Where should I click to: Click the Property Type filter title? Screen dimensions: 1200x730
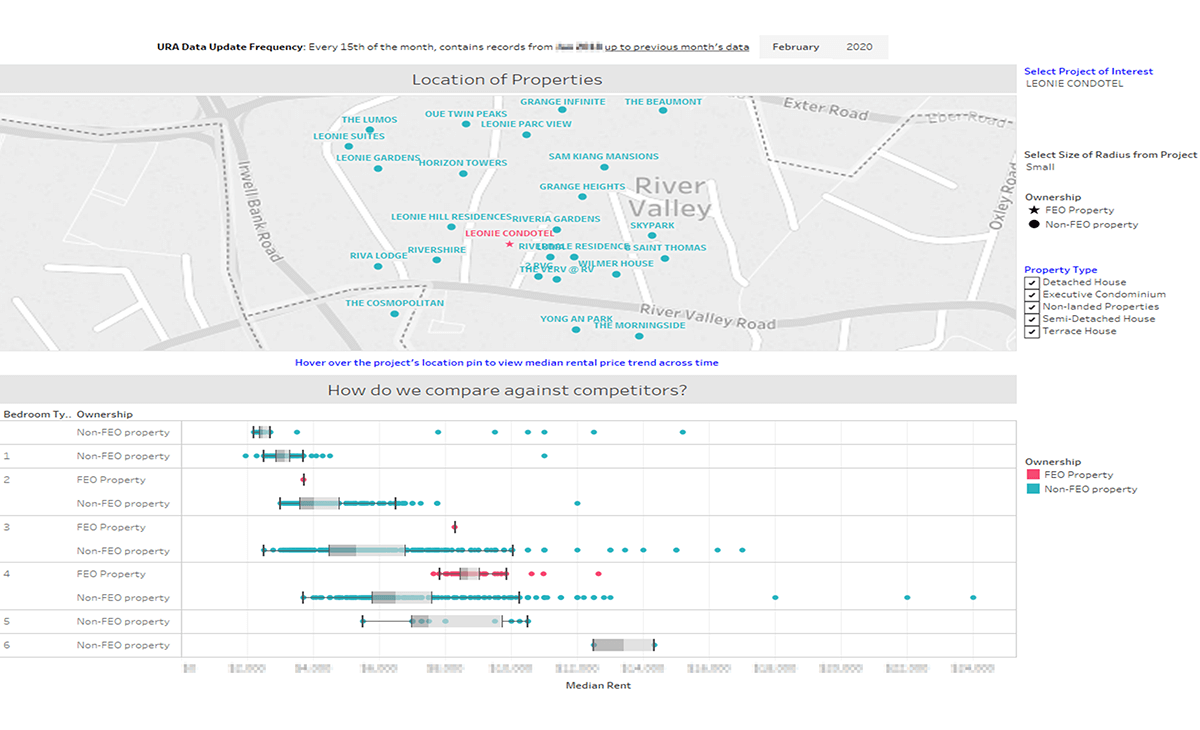click(x=1061, y=270)
